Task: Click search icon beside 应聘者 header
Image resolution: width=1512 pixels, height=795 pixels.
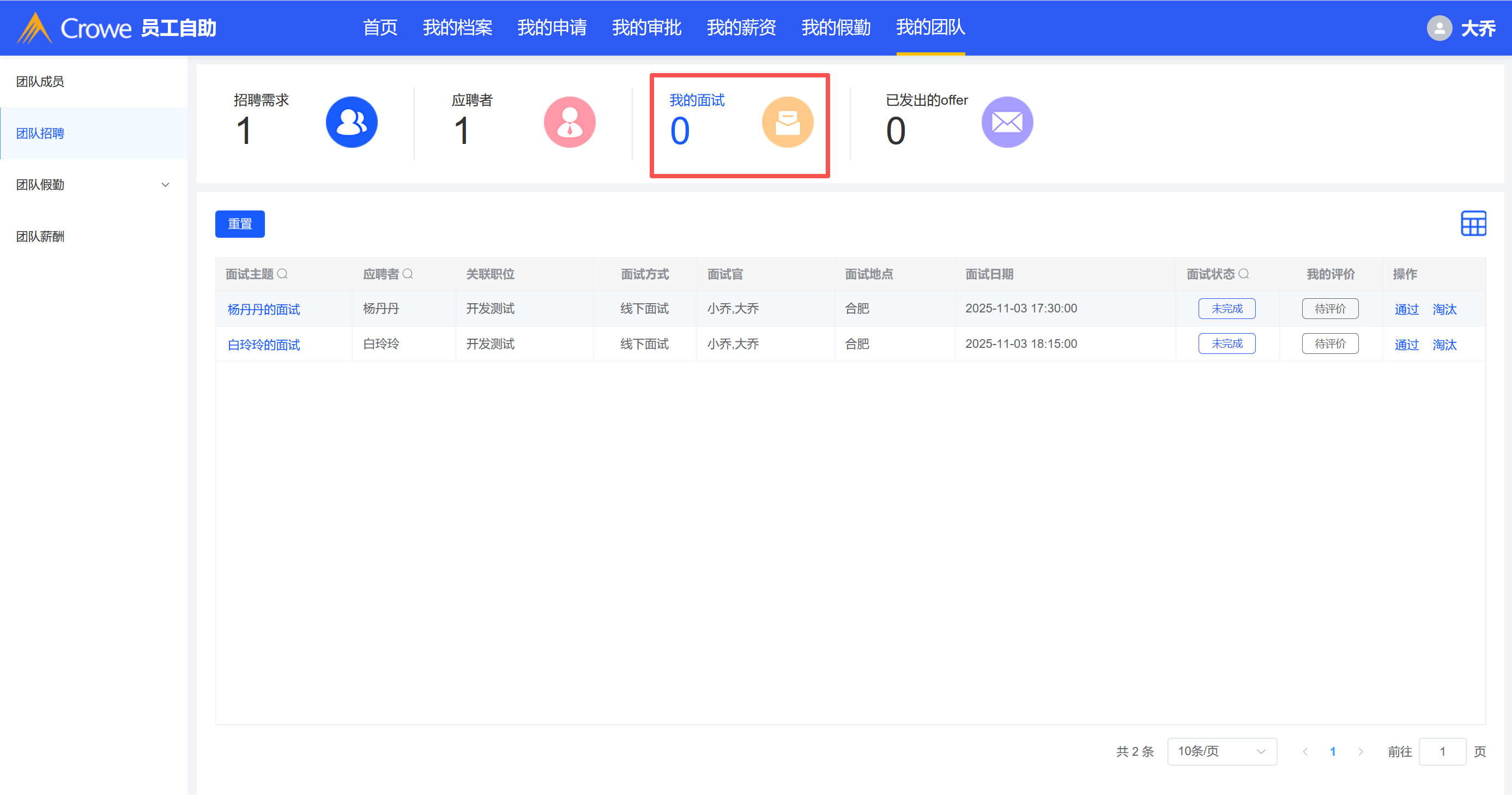Action: (408, 274)
